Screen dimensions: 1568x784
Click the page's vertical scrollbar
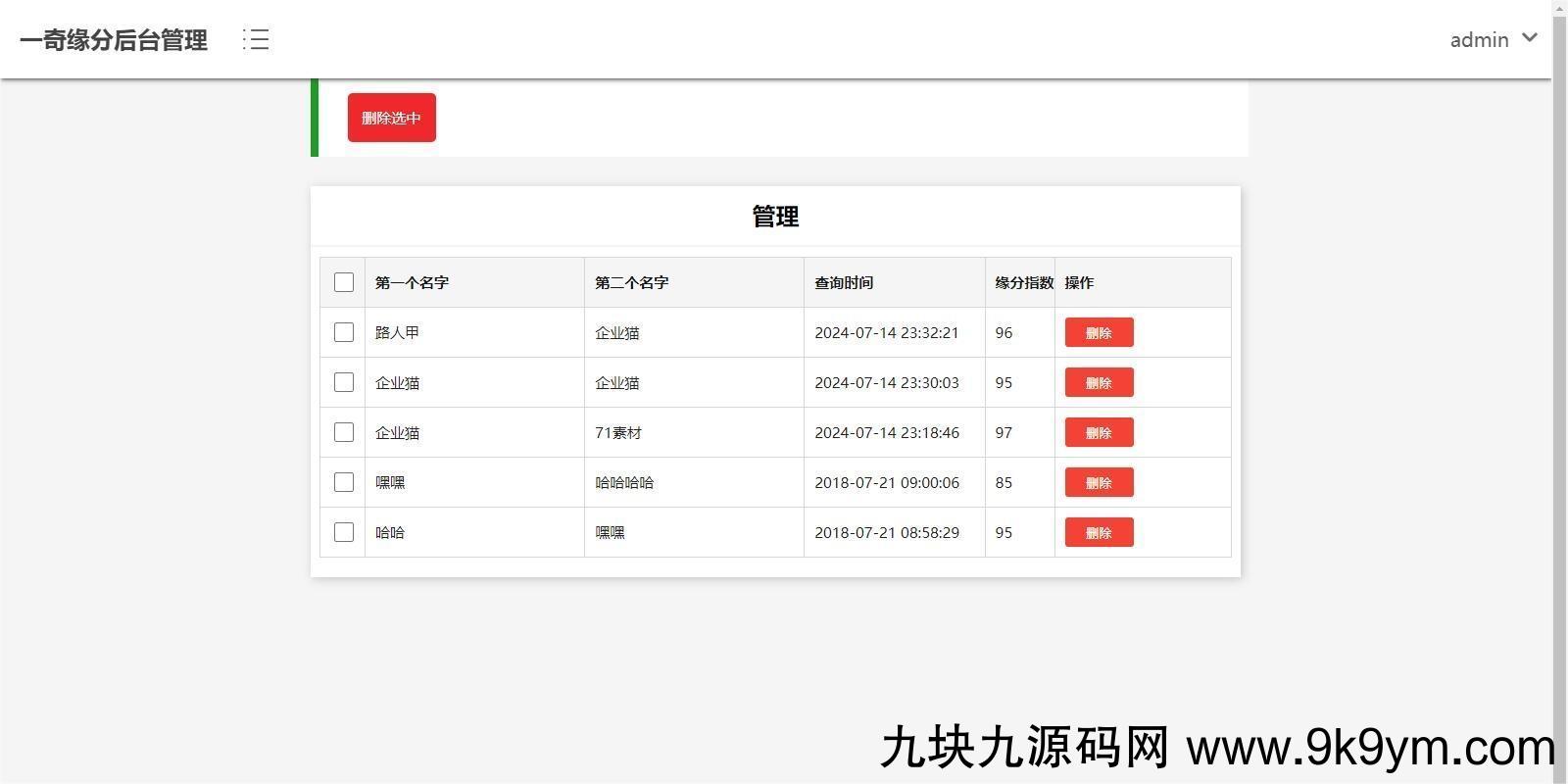[1559, 392]
